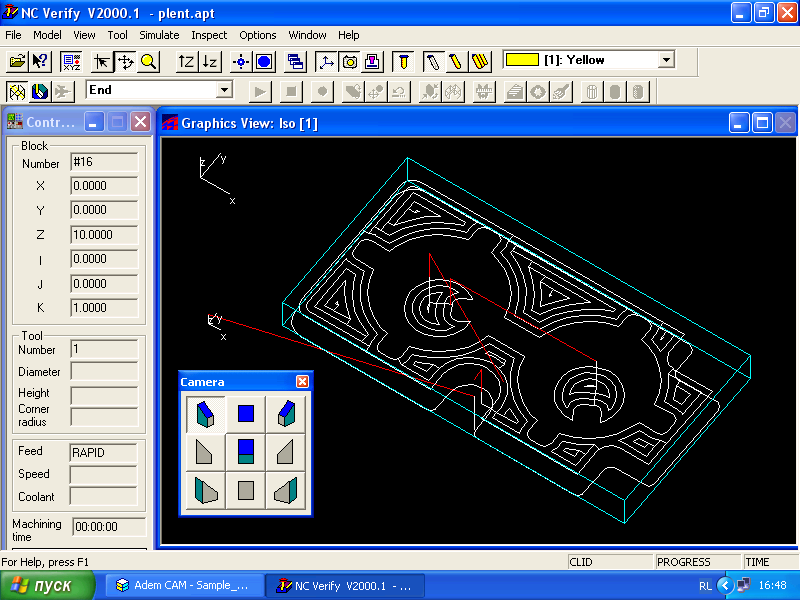
Task: Open XYZ coordinates display tool
Action: [71, 62]
